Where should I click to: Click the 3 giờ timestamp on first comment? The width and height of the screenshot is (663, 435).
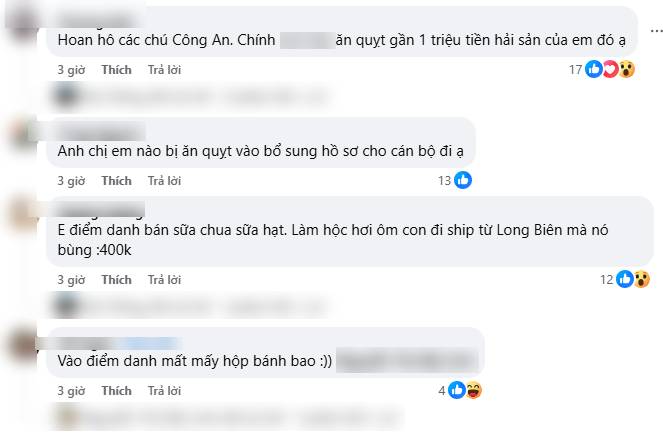[71, 70]
